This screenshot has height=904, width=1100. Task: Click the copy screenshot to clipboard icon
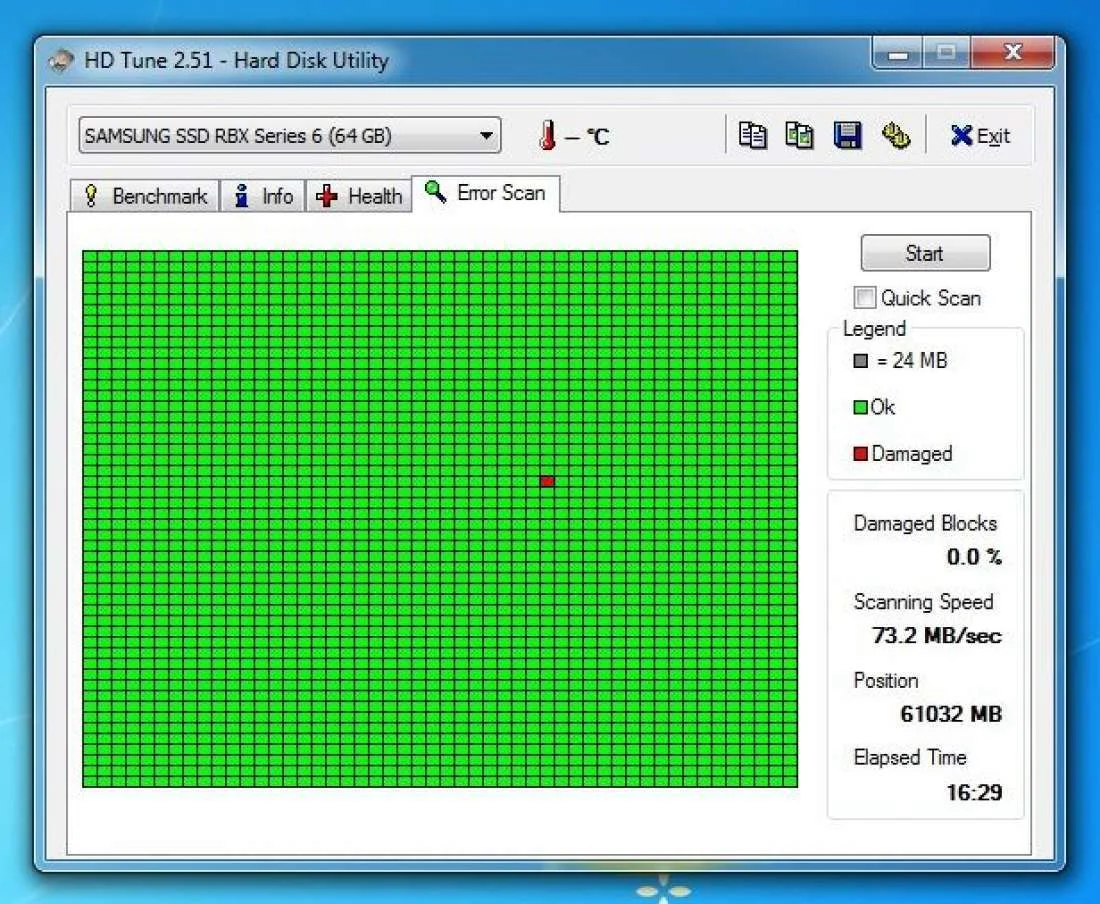800,135
